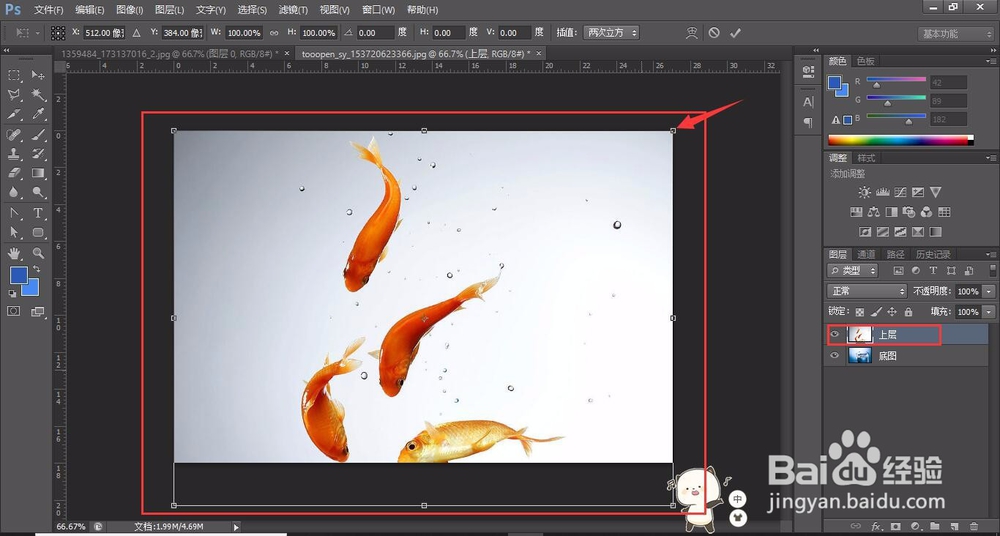Select the Dodge tool

(38, 192)
